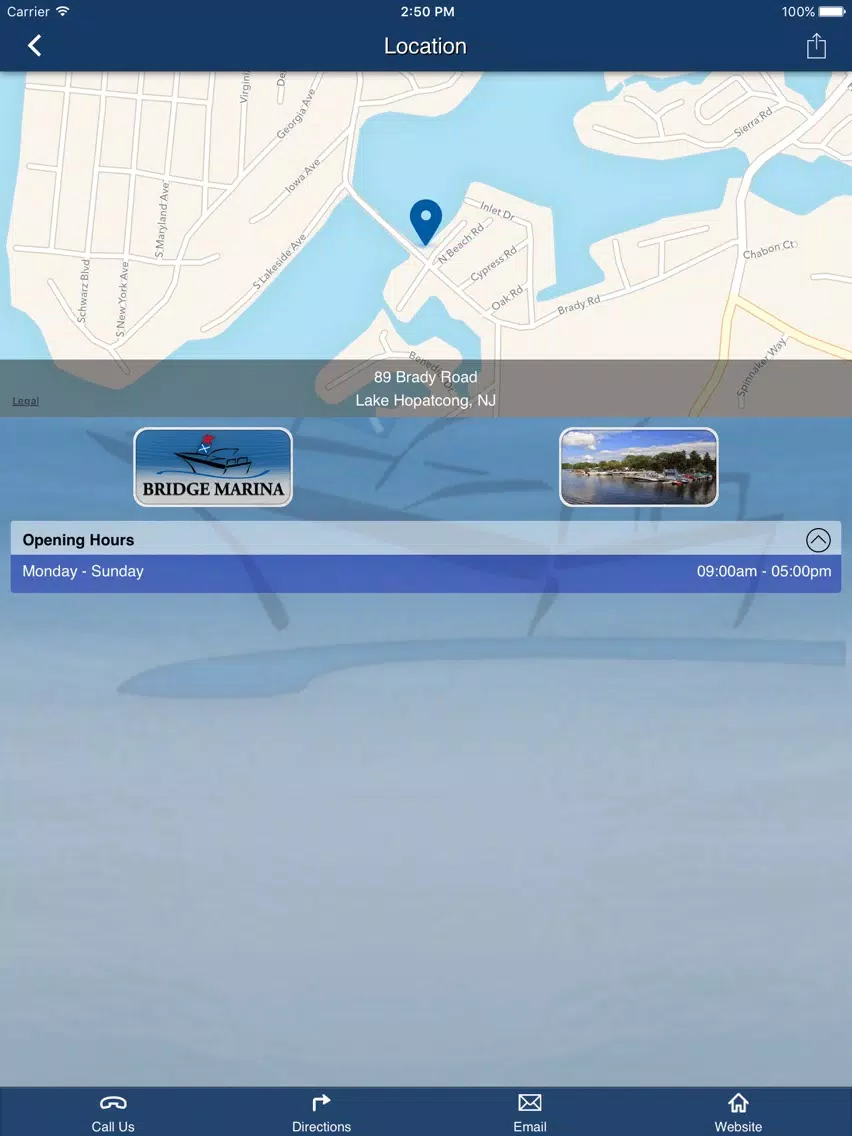Select the Monday - Sunday hours row
Viewport: 852px width, 1136px height.
[426, 573]
